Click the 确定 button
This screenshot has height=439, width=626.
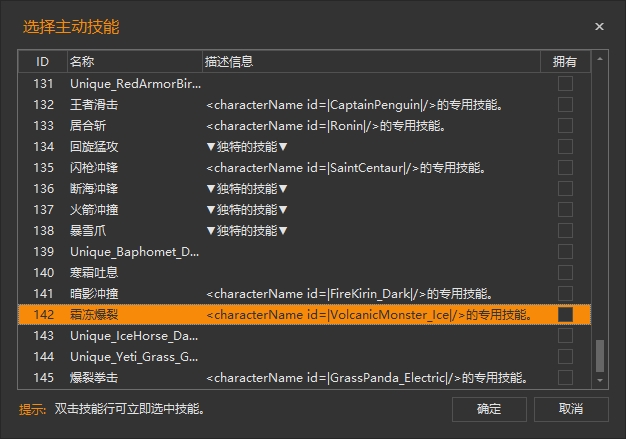pos(489,409)
